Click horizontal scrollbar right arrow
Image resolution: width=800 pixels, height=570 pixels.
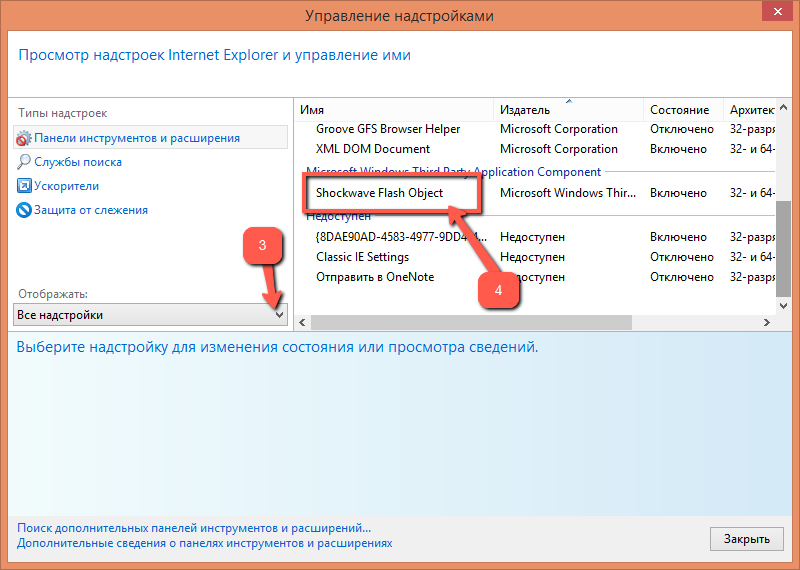(x=766, y=323)
